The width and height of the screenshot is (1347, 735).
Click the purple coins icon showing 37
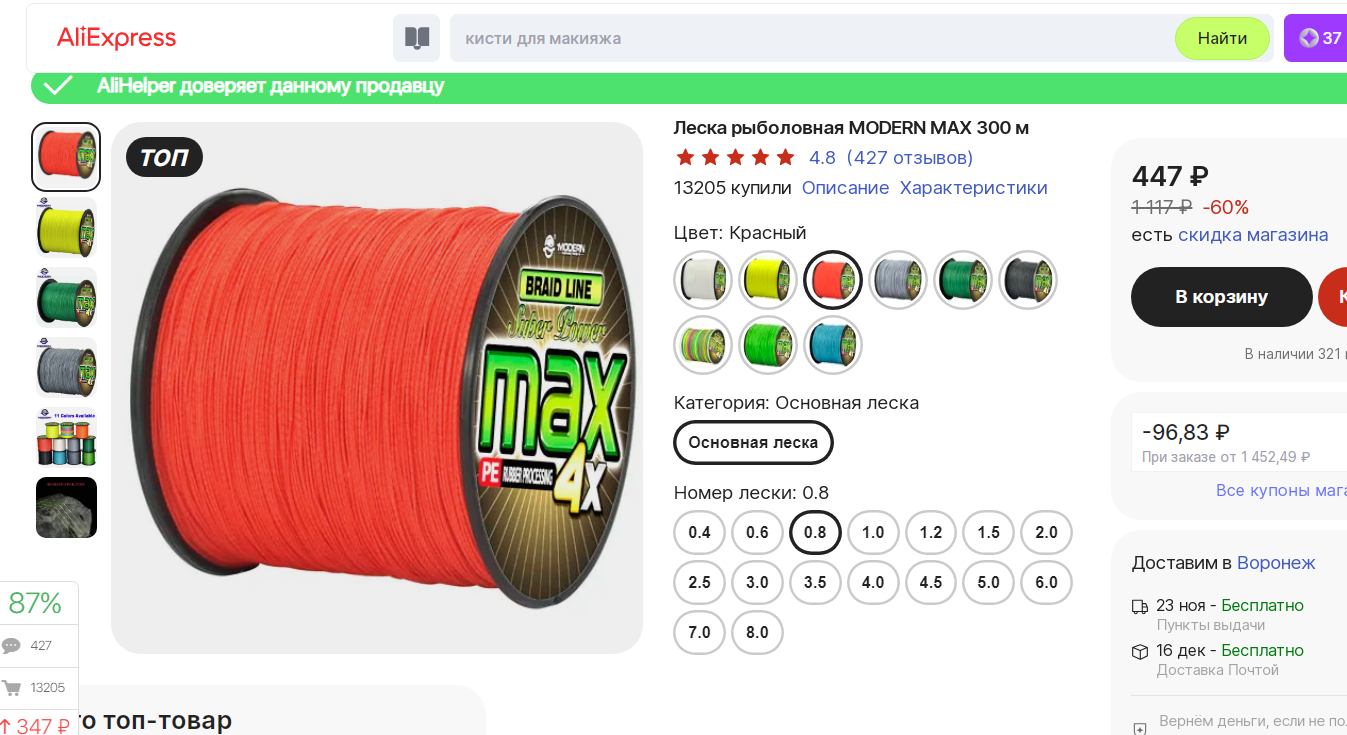[x=1309, y=38]
